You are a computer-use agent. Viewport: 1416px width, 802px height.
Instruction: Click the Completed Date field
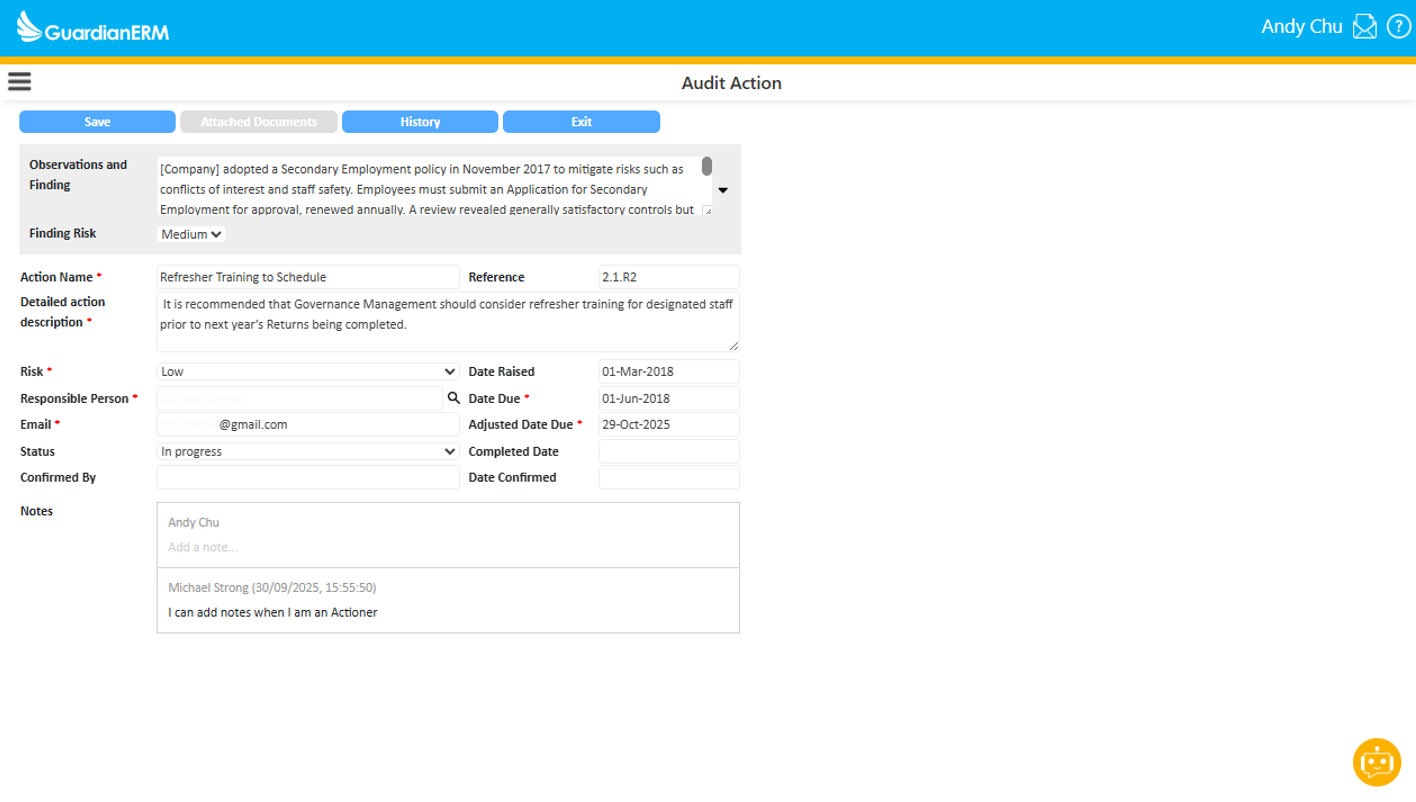coord(668,452)
